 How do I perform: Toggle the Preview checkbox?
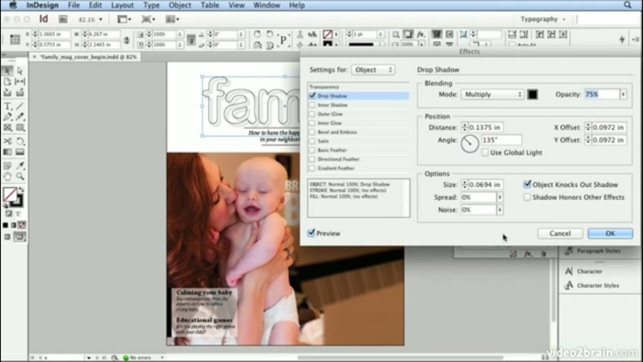(x=311, y=233)
